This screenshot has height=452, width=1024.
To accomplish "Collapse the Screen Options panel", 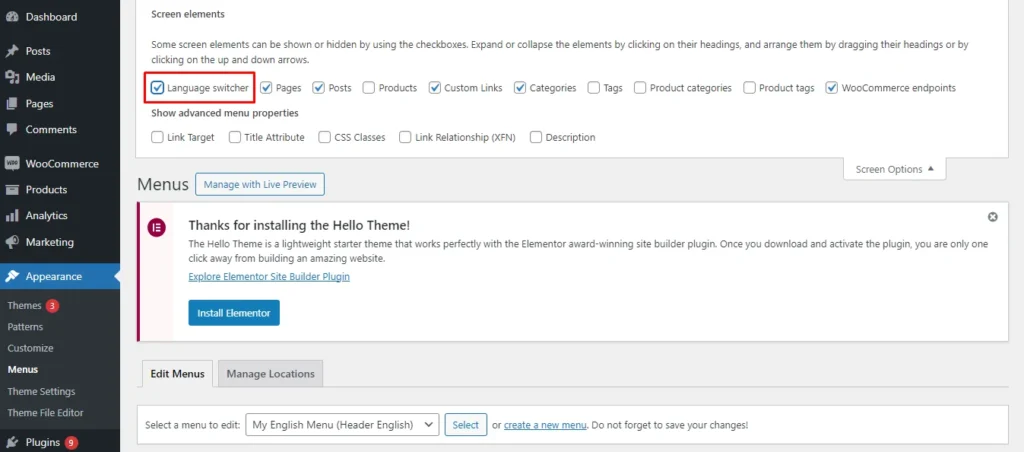I will tap(894, 169).
